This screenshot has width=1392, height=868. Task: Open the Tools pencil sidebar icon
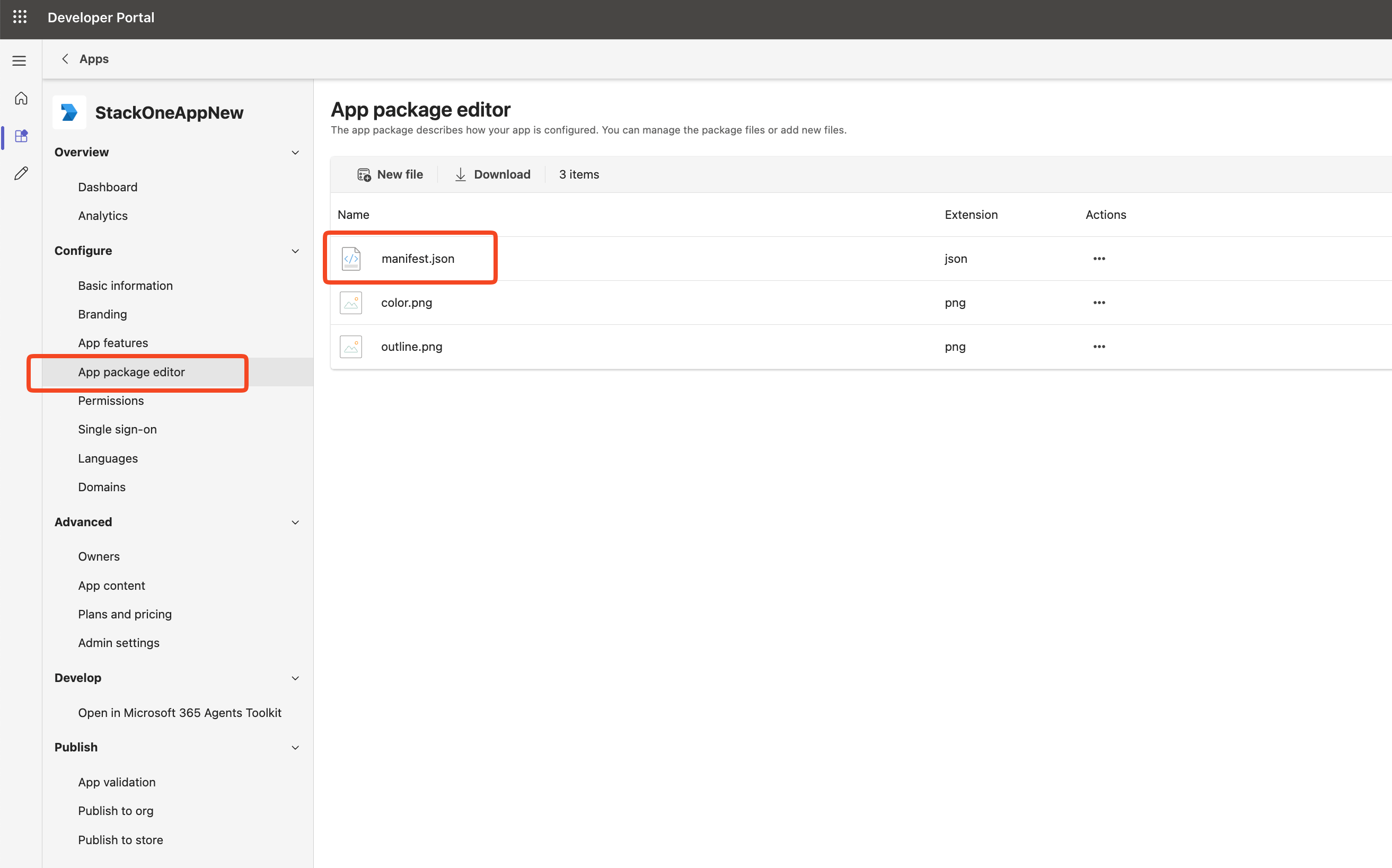(21, 173)
